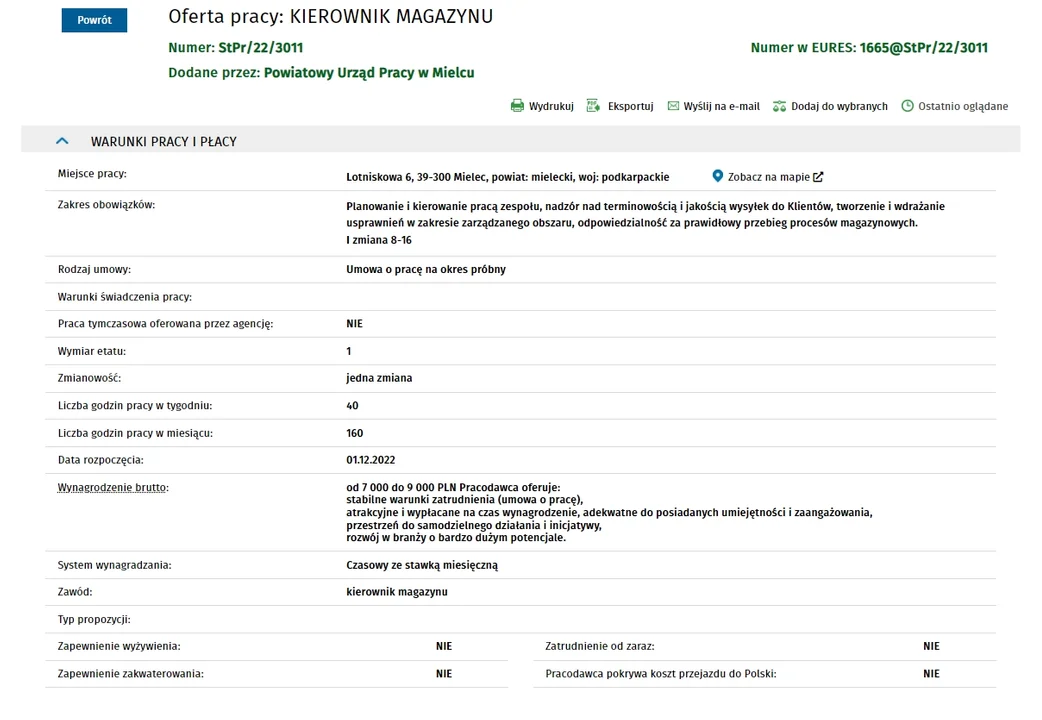Click the Rodzaj umowy label
Screen dimensions: 1042x720
pyautogui.click(x=94, y=269)
